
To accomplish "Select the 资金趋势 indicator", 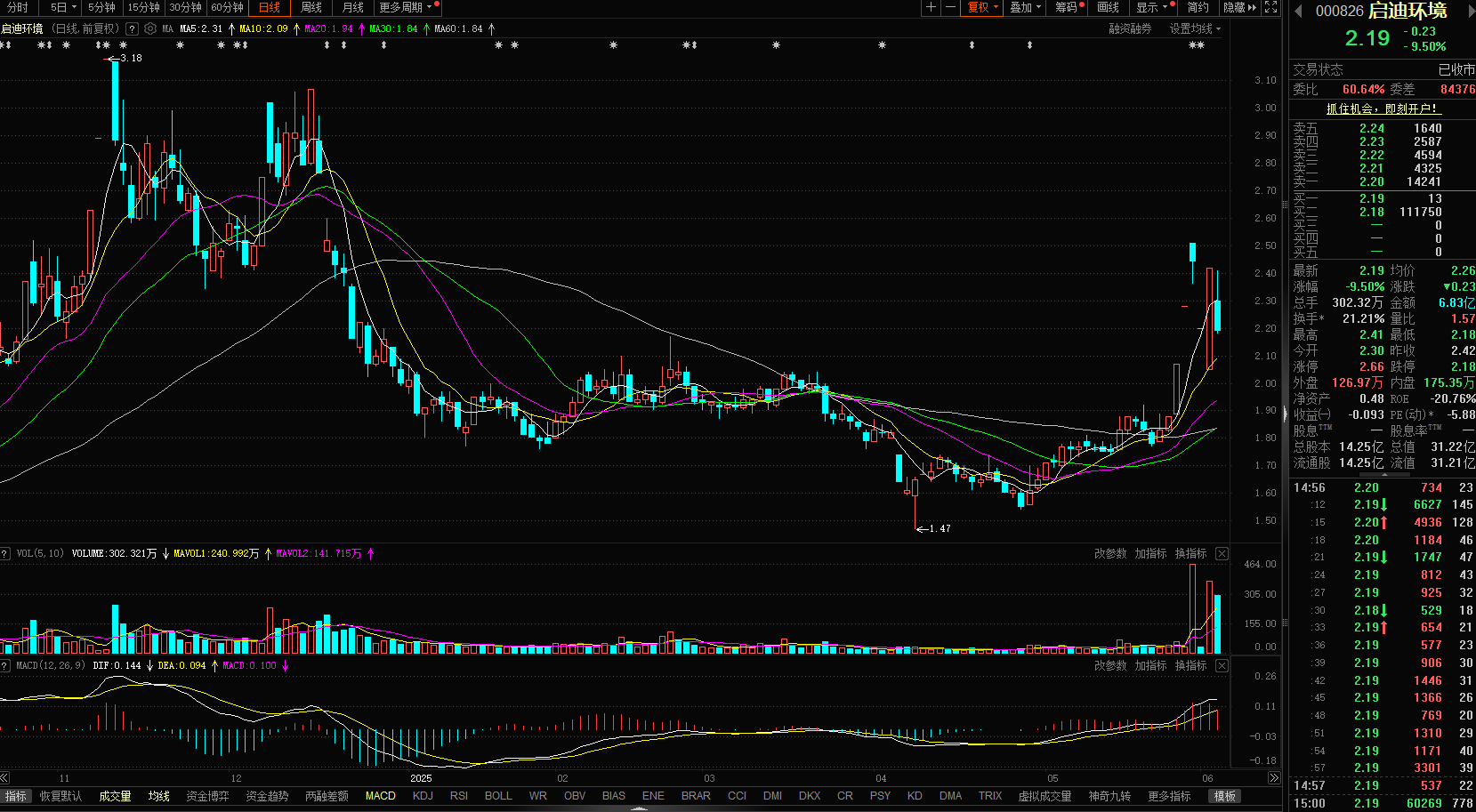I will (x=267, y=796).
